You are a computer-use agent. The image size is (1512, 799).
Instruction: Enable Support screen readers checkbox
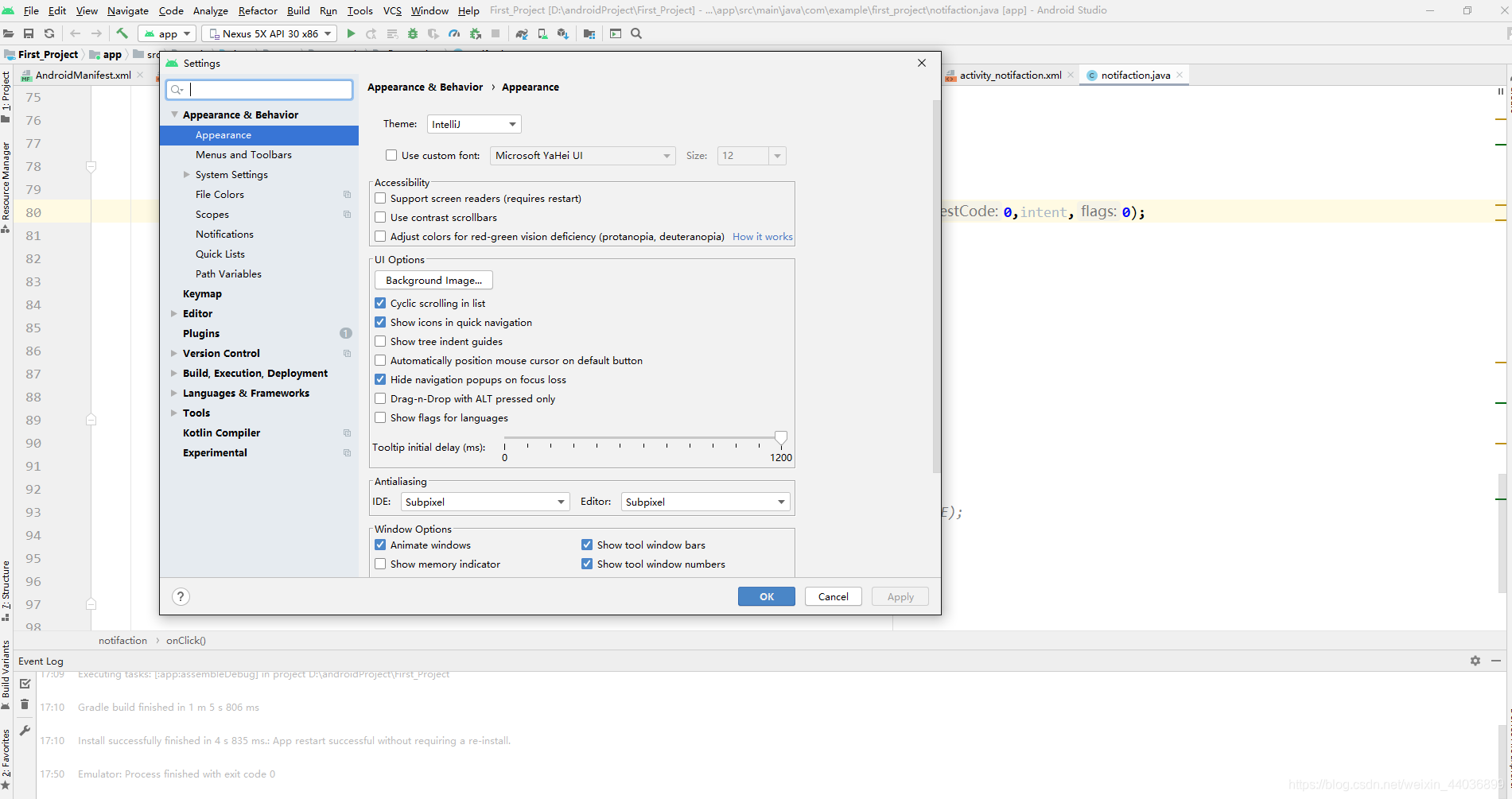[380, 198]
